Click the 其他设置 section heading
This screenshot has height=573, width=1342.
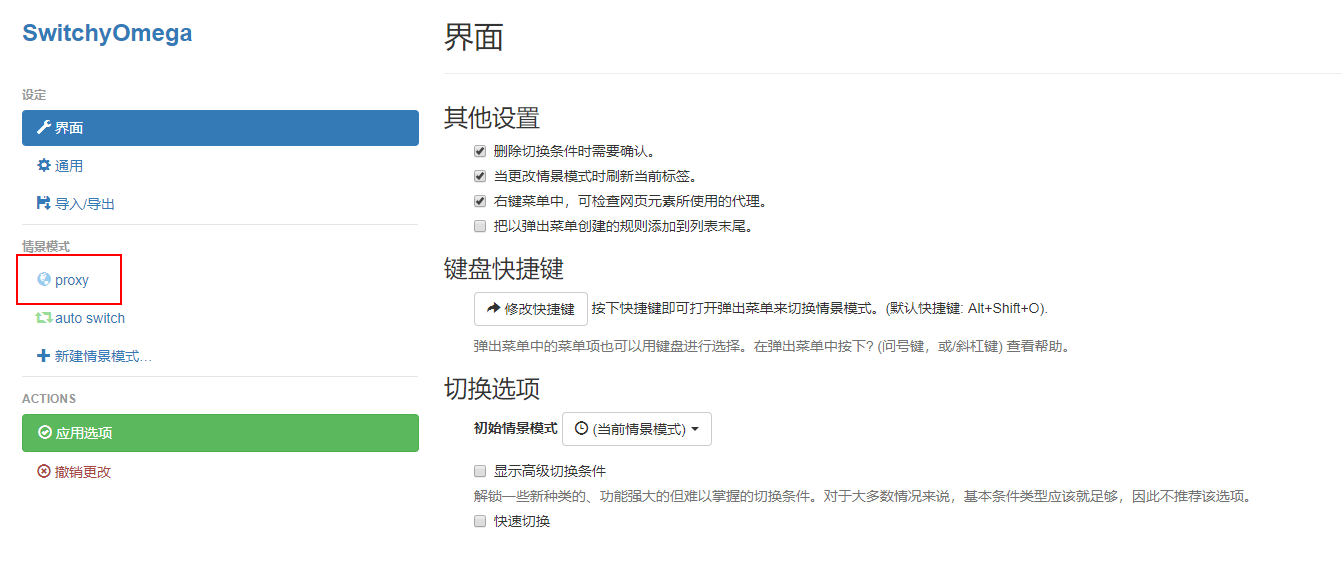492,118
